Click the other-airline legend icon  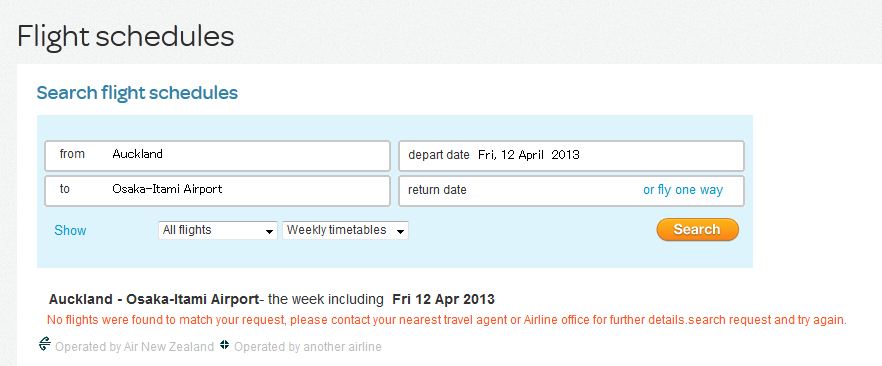click(x=224, y=345)
